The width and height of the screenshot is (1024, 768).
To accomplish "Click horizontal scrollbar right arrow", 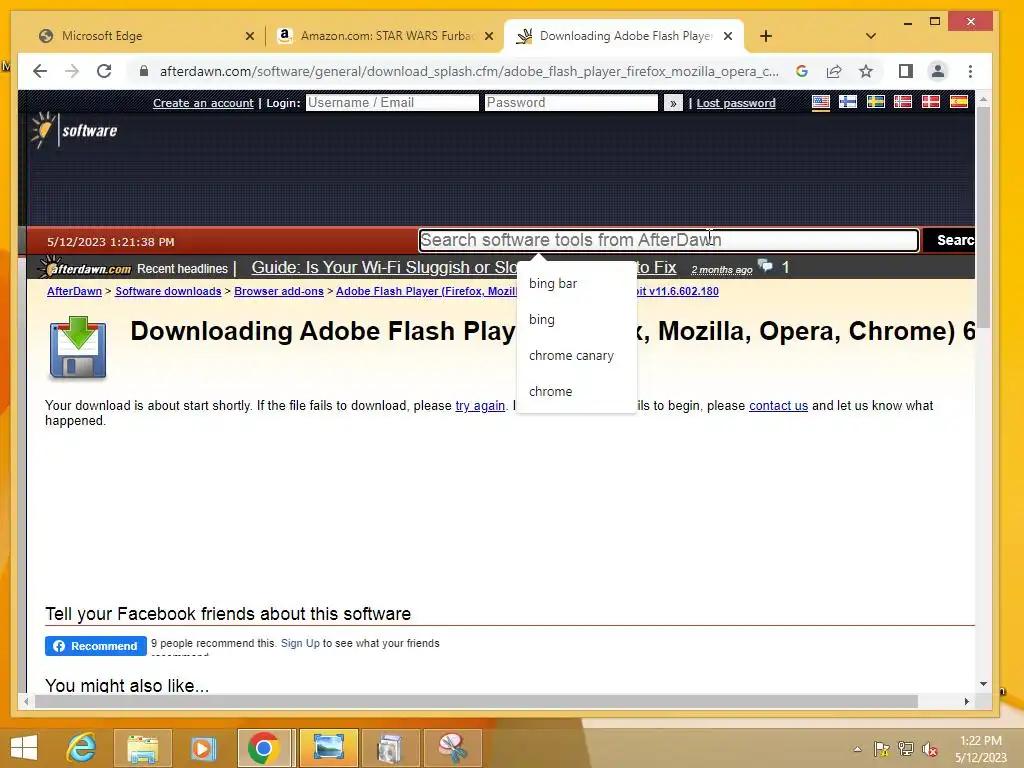I will pos(967,701).
